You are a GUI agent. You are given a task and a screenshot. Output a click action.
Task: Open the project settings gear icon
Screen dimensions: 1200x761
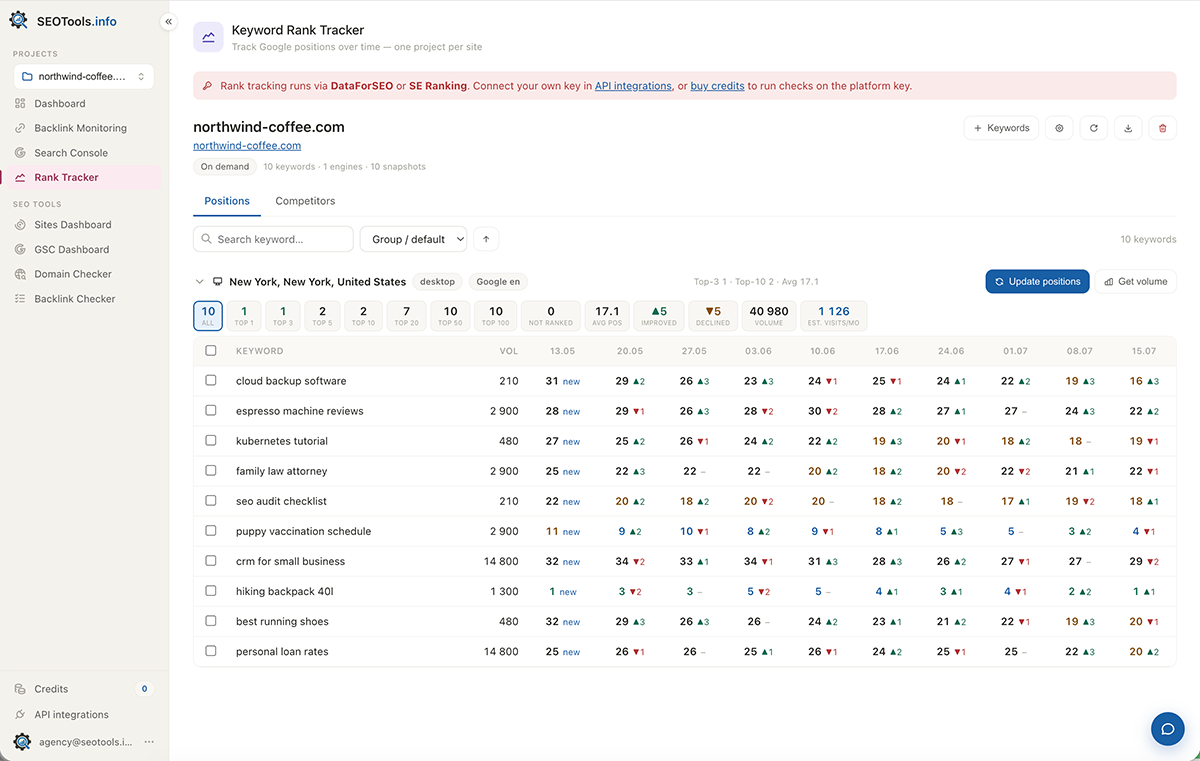[x=1060, y=128]
